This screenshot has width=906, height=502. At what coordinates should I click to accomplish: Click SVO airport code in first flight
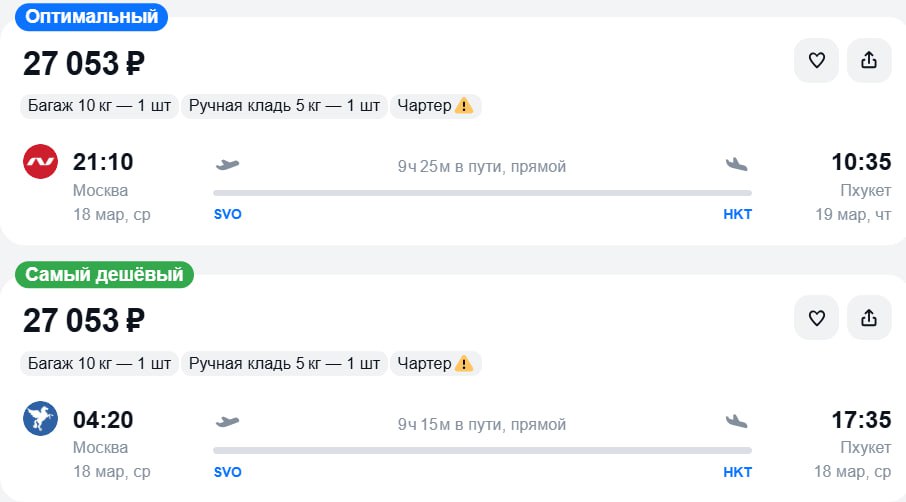[x=228, y=214]
